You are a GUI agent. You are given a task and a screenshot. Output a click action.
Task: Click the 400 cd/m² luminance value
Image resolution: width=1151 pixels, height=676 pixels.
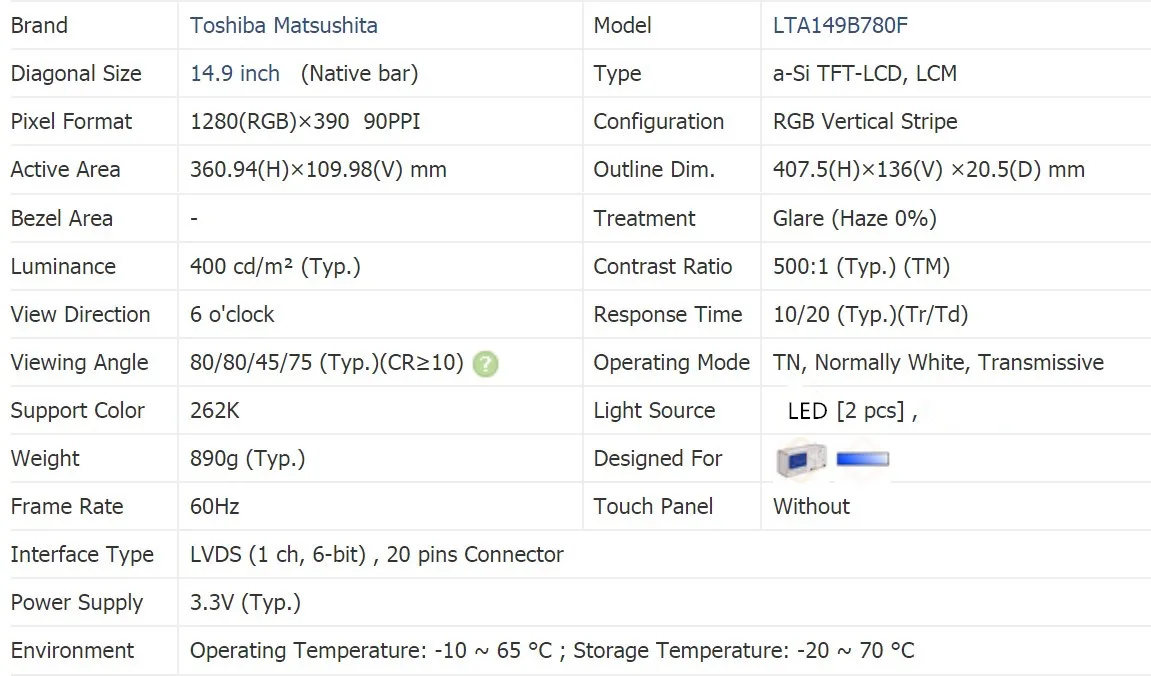275,266
